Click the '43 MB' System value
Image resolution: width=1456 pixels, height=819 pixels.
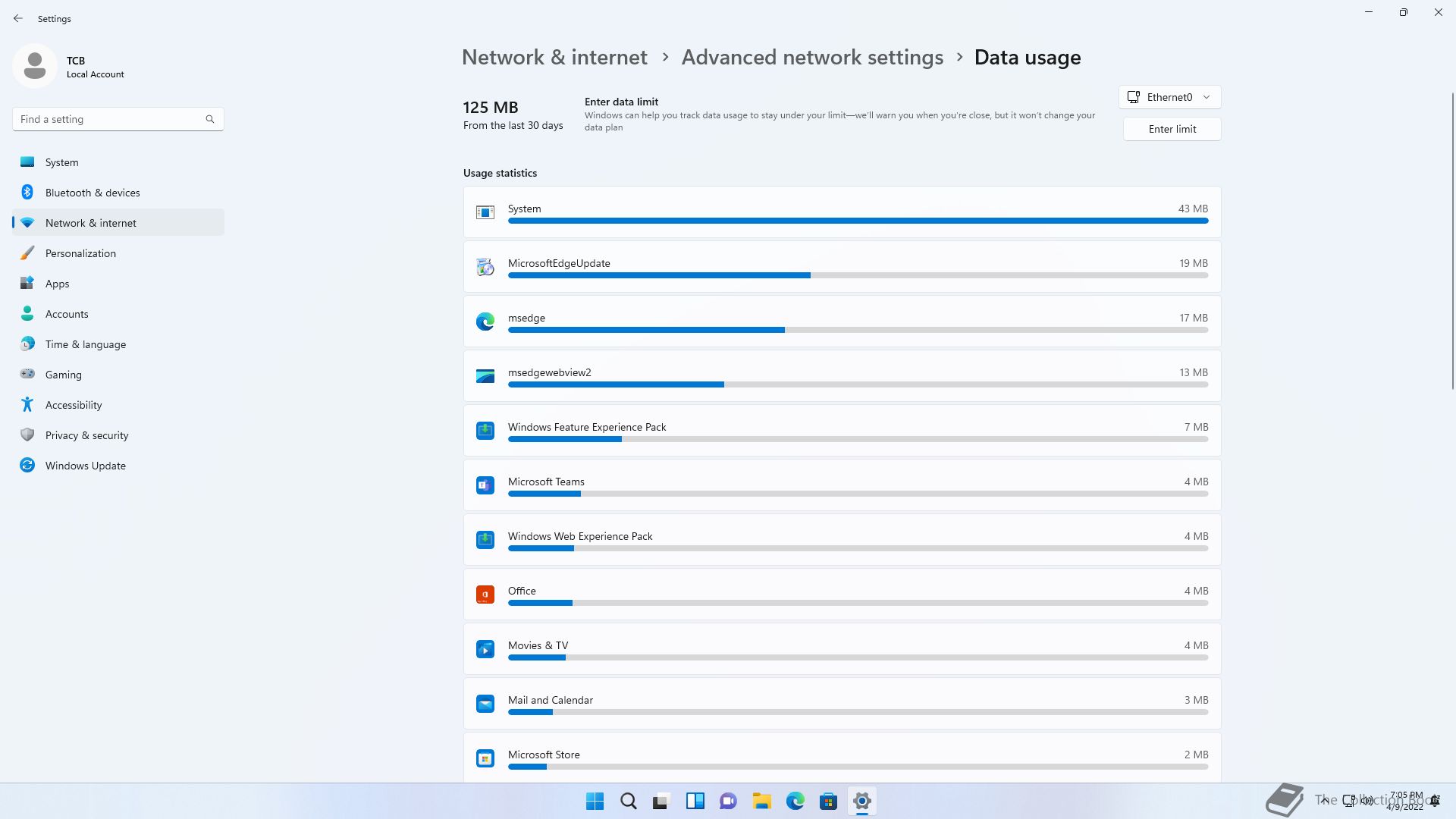coord(1193,209)
